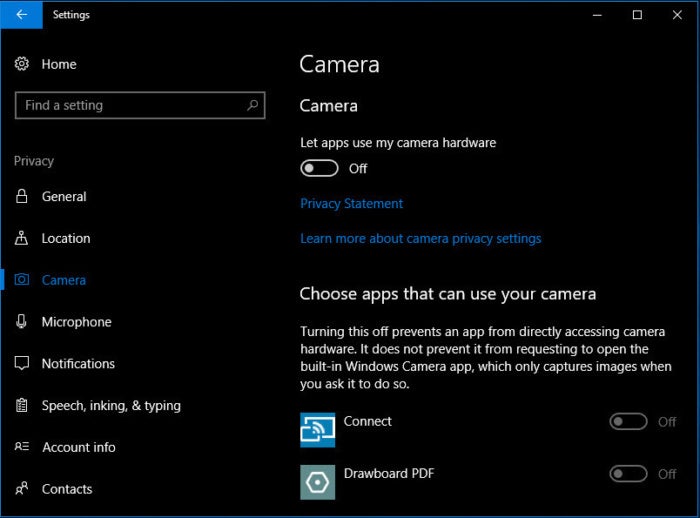
Task: Enable camera access for Connect
Action: click(x=628, y=422)
